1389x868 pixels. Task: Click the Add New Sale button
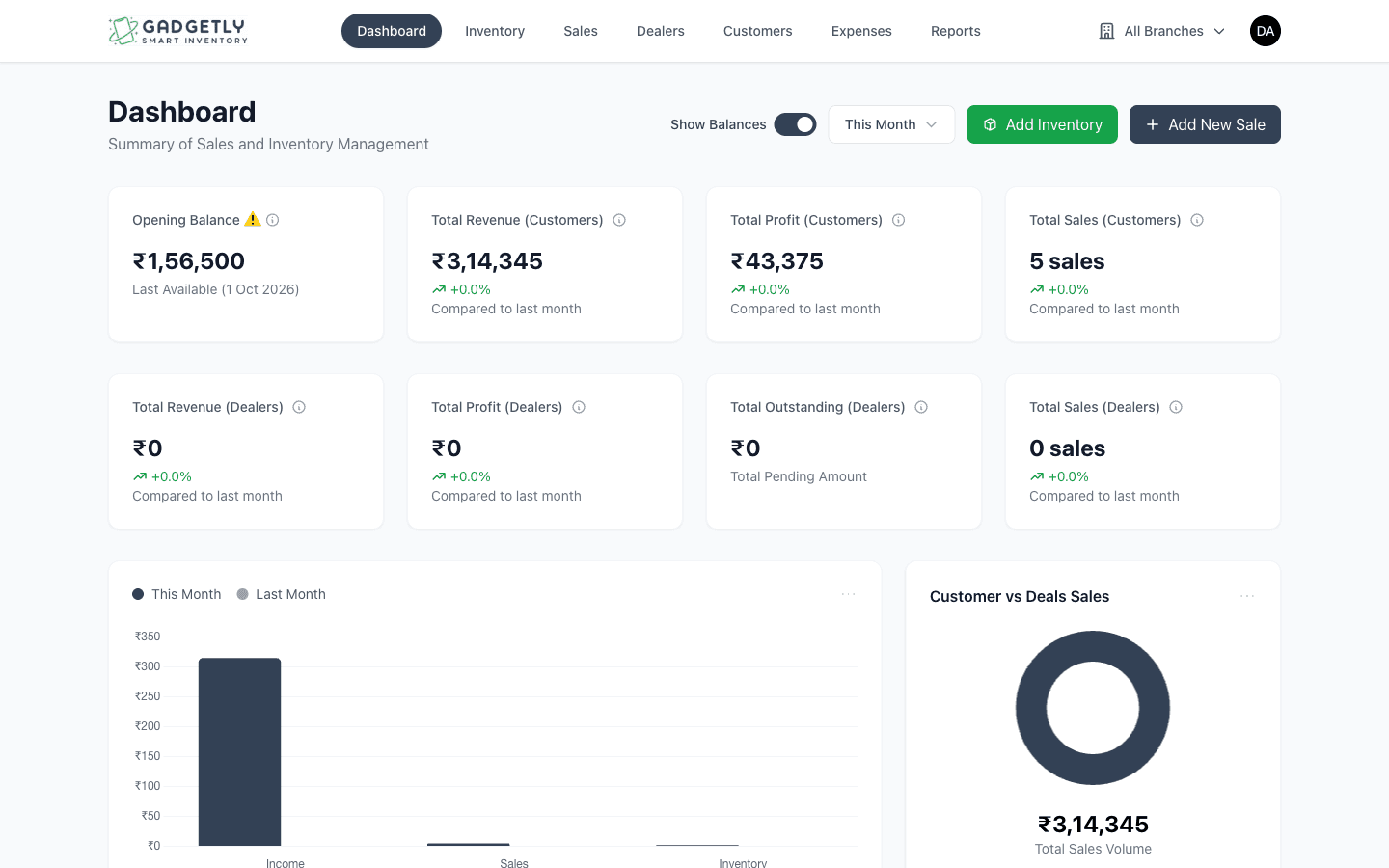[1205, 124]
